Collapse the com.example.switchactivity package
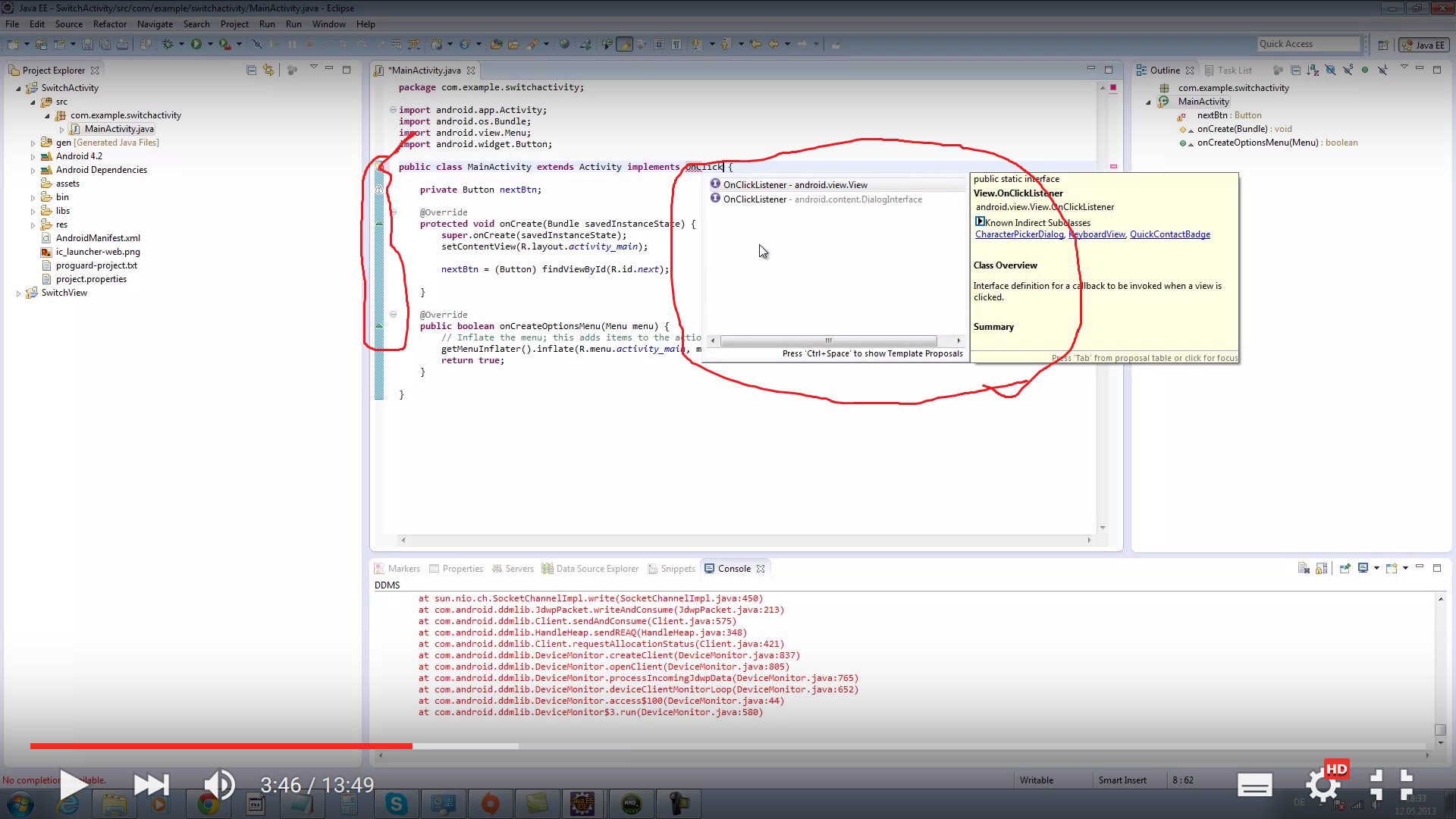1456x819 pixels. click(x=47, y=115)
